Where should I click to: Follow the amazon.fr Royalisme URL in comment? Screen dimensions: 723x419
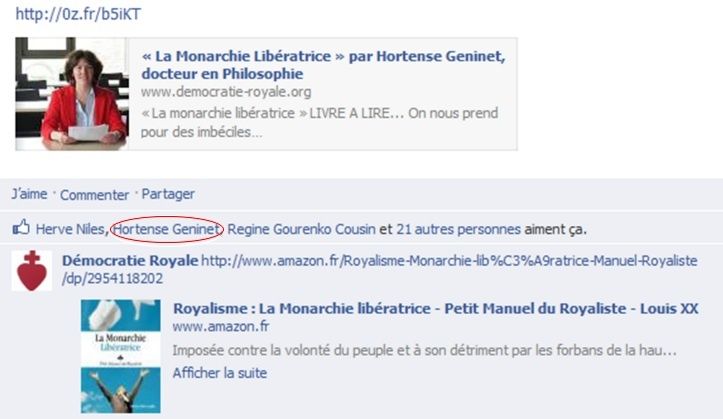tap(380, 269)
